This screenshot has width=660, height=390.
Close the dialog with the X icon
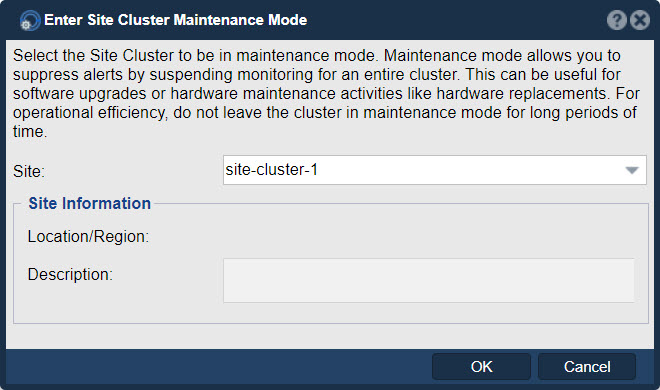coord(640,20)
